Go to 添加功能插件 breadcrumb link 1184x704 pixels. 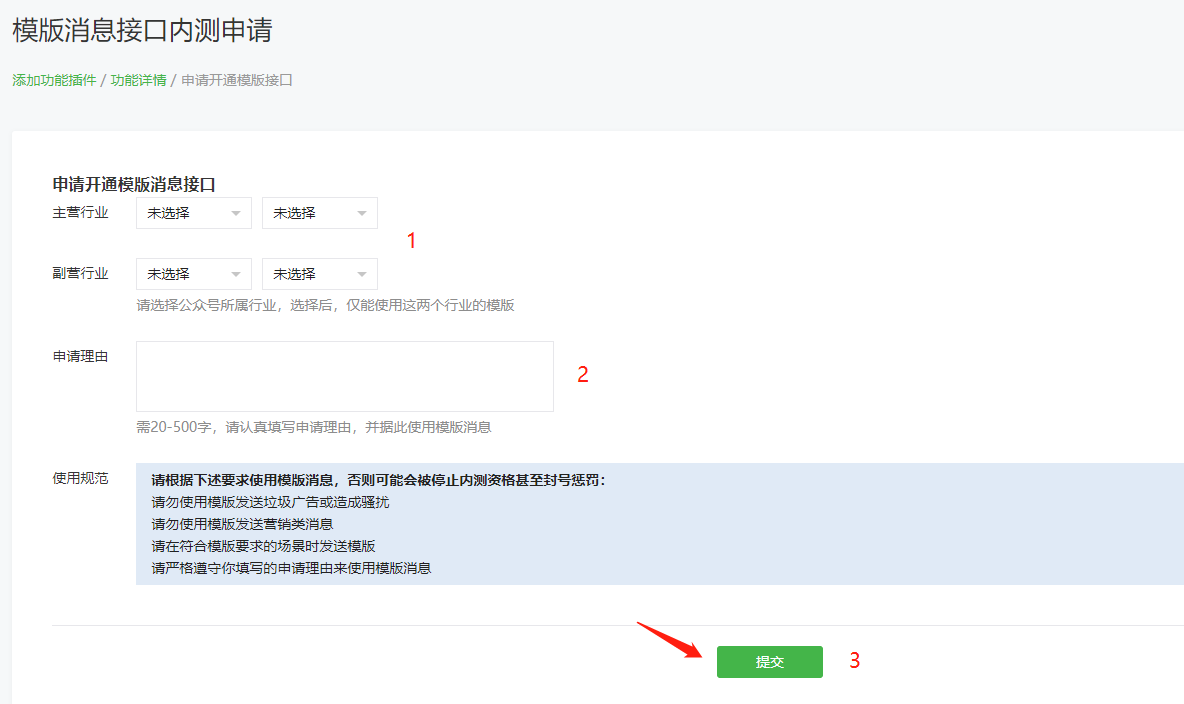pyautogui.click(x=54, y=80)
